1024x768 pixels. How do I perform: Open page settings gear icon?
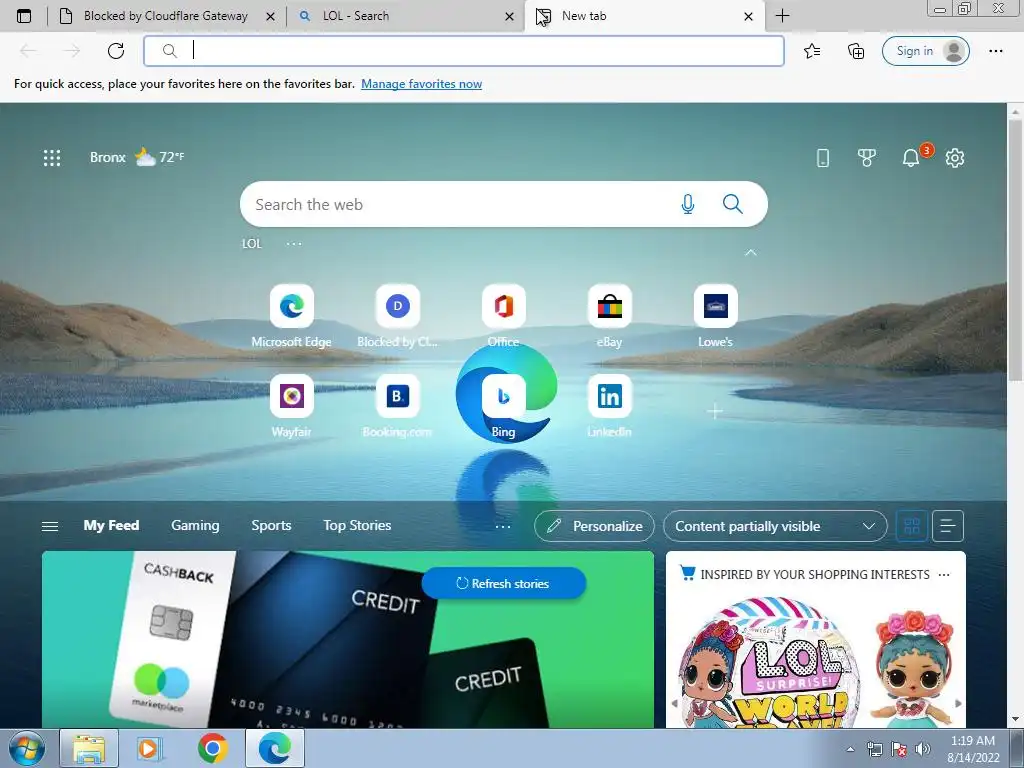(x=955, y=157)
